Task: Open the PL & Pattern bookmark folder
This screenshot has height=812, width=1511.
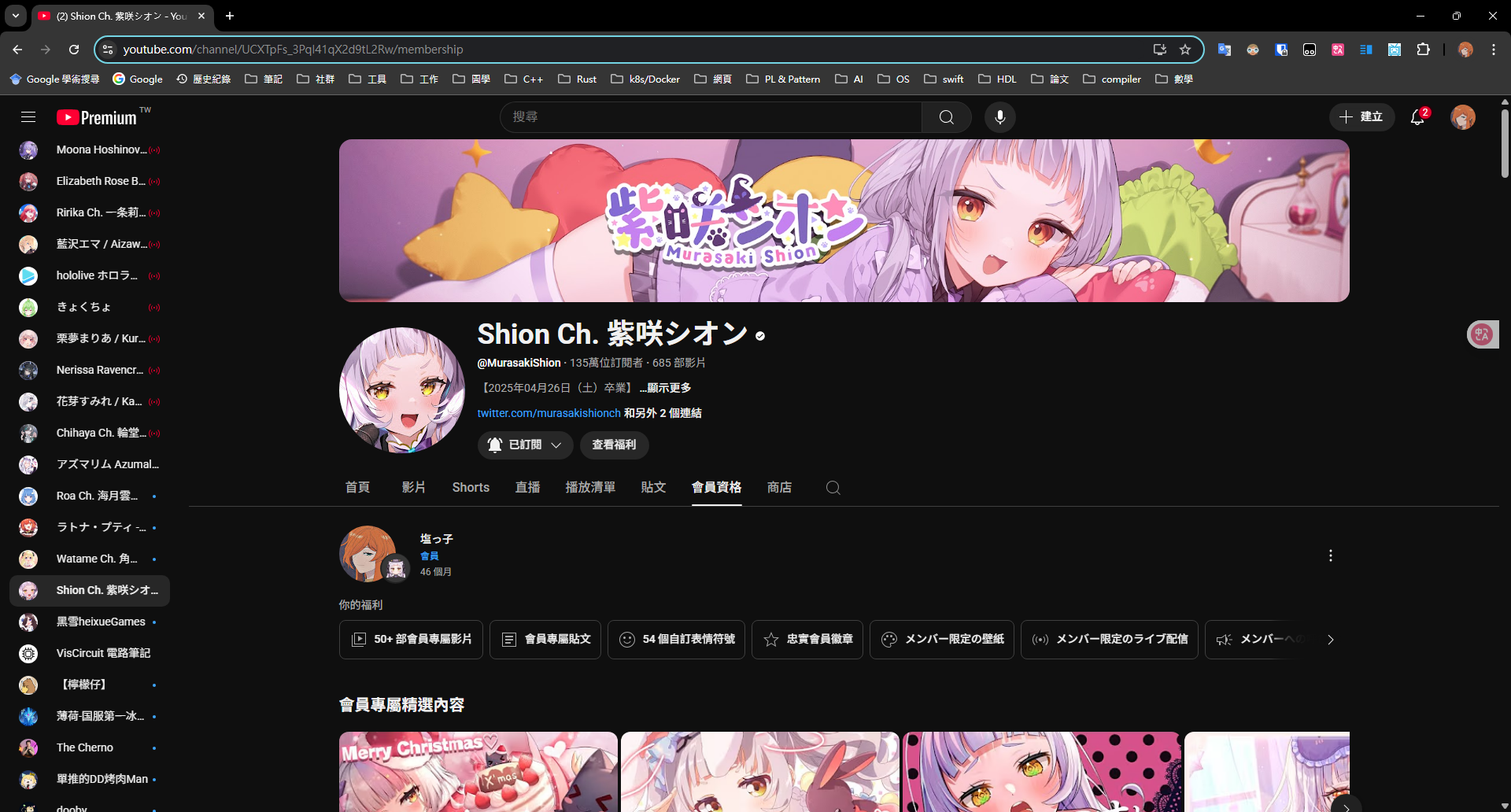Action: click(783, 79)
